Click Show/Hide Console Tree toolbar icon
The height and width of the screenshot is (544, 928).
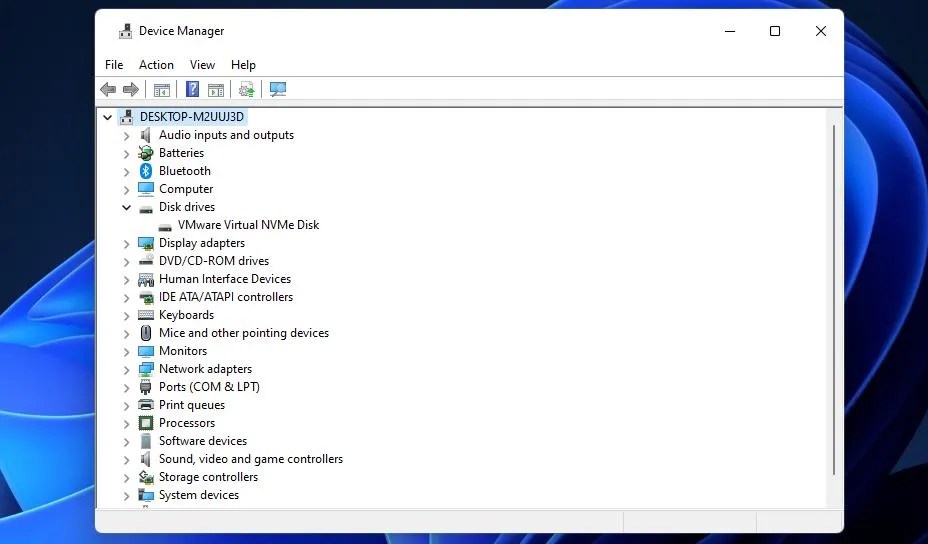(x=162, y=90)
